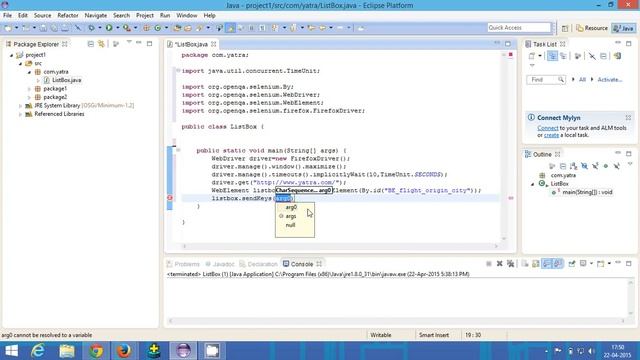Toggle Show Console When Standard Out Changes
This screenshot has width=640, height=360.
547,264
